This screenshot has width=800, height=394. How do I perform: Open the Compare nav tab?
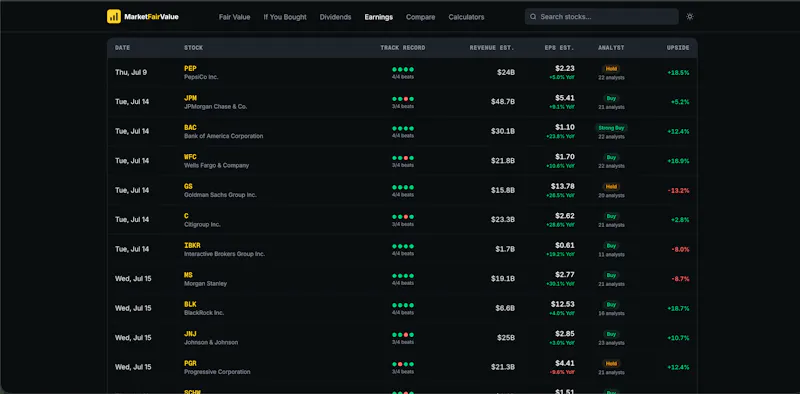coord(420,17)
